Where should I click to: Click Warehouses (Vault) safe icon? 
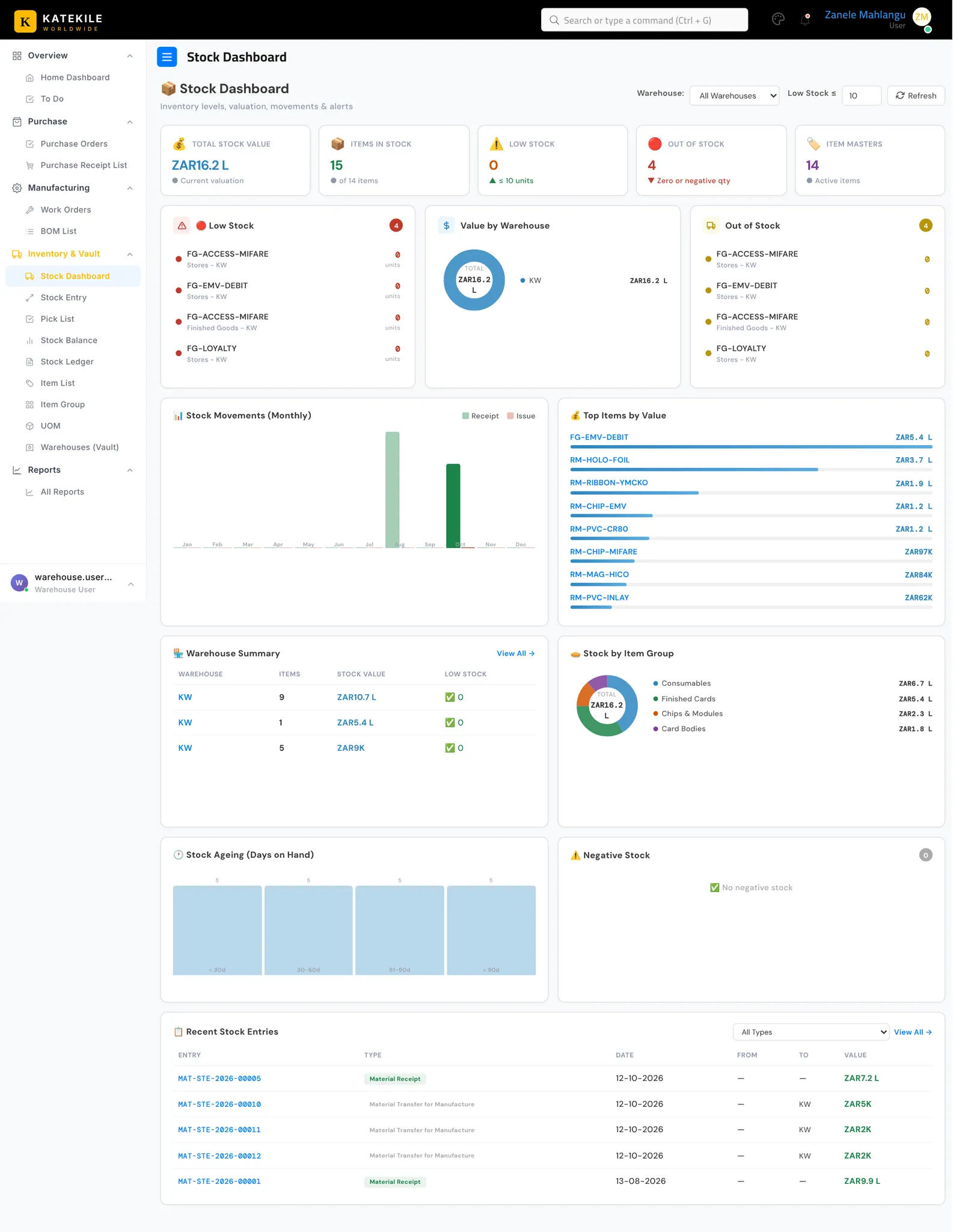point(29,447)
